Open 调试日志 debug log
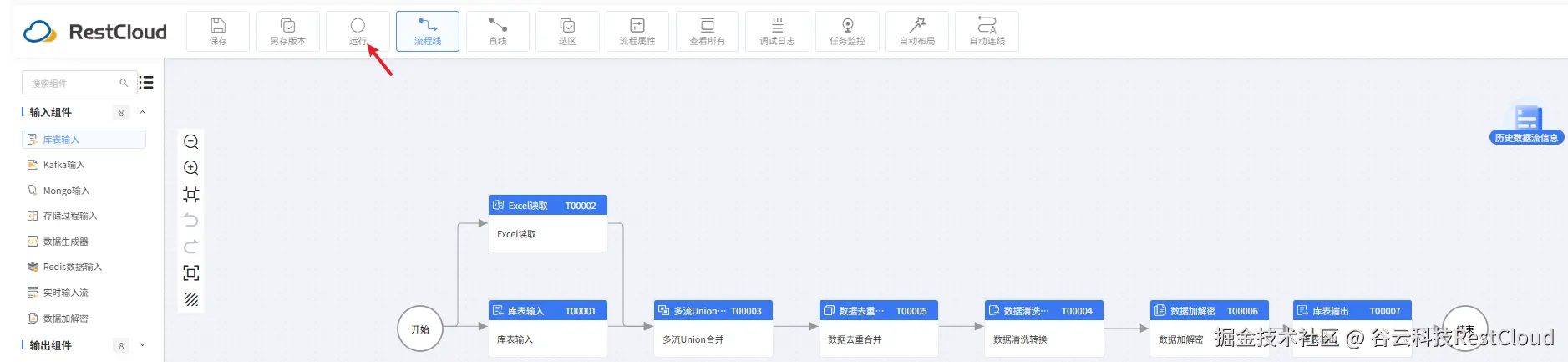Image resolution: width=1568 pixels, height=362 pixels. pyautogui.click(x=777, y=31)
